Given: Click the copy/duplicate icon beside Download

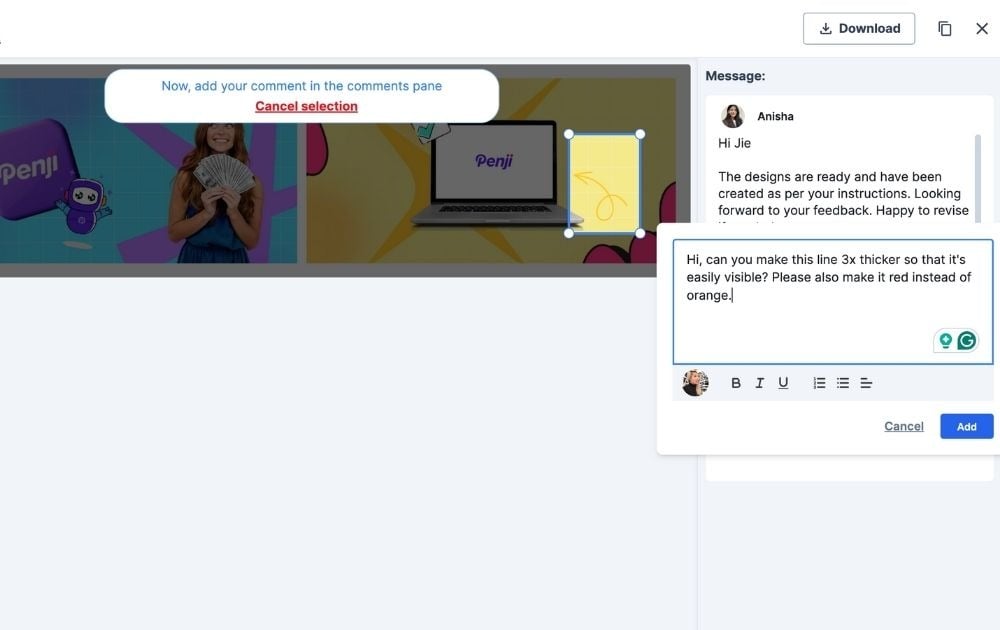Looking at the screenshot, I should point(945,29).
